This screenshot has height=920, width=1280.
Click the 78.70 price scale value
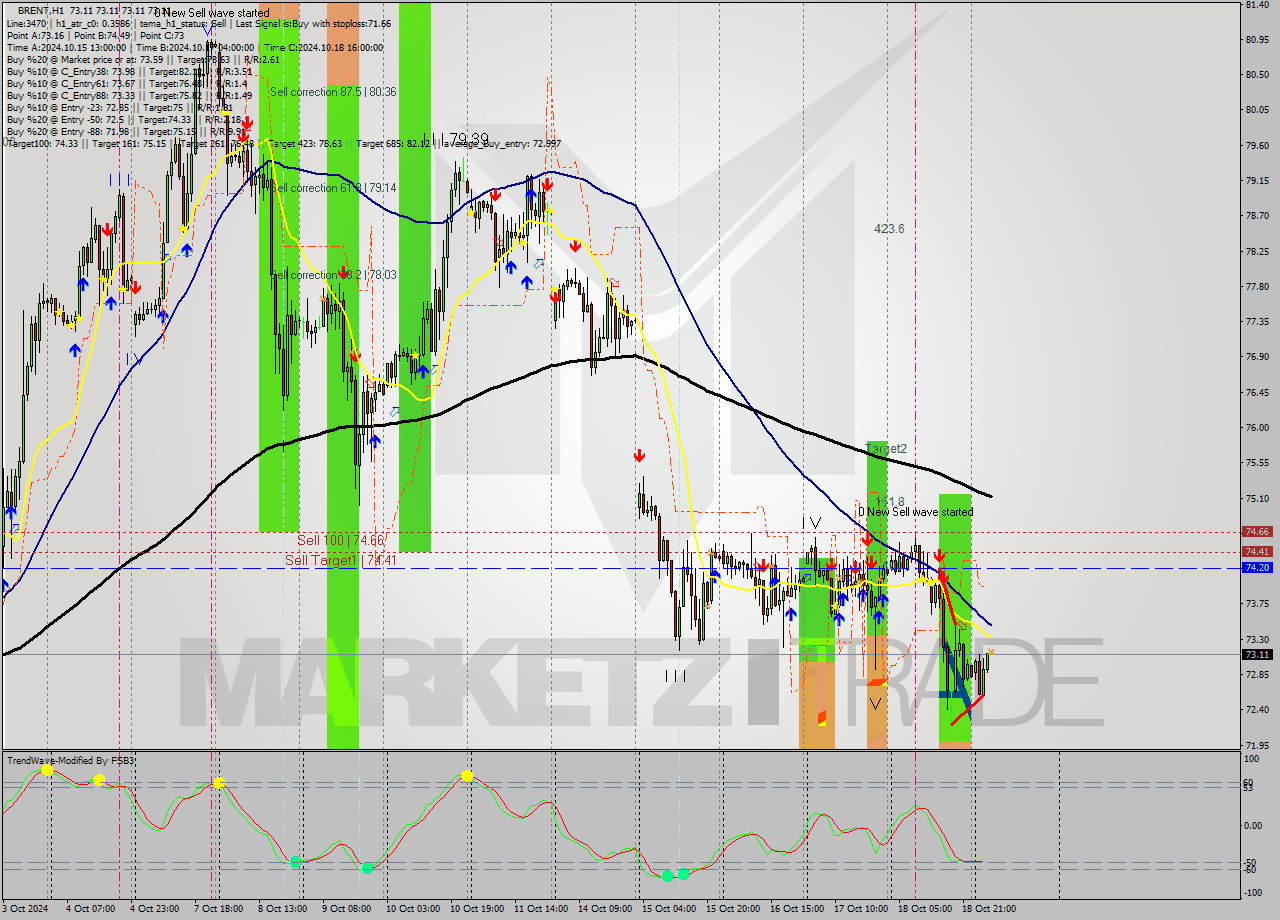[x=1257, y=216]
